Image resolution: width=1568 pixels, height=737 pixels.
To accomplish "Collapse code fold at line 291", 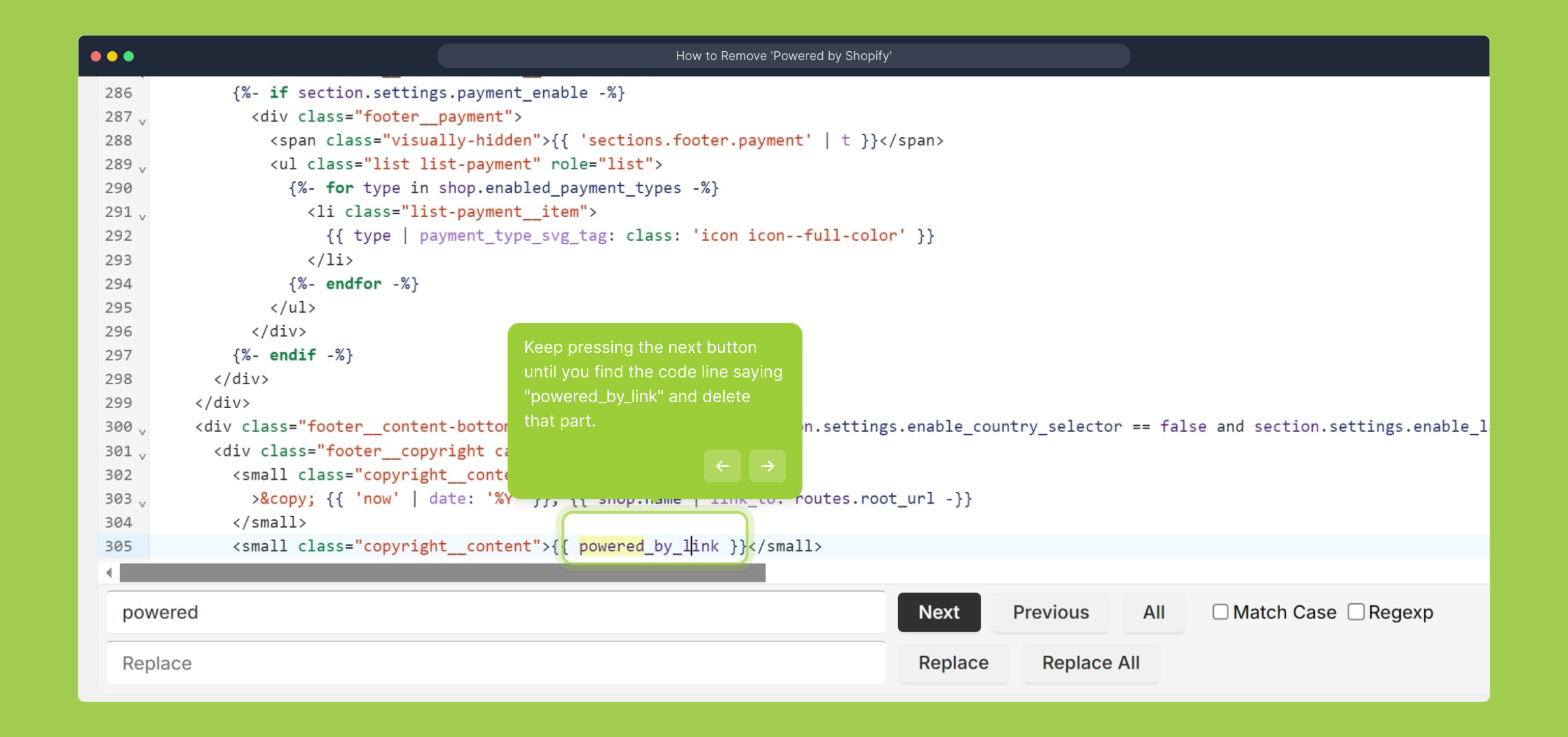I will [143, 217].
